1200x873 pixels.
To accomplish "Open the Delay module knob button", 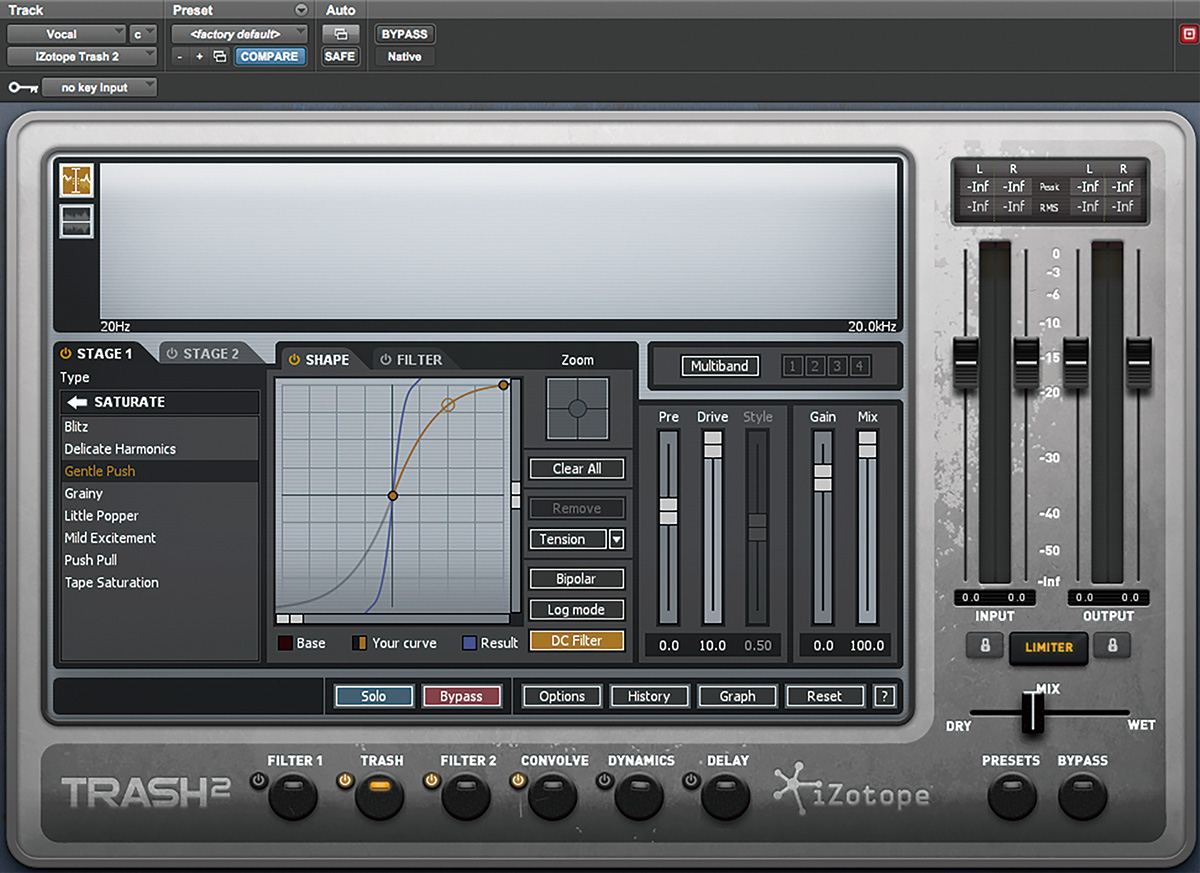I will [x=726, y=796].
